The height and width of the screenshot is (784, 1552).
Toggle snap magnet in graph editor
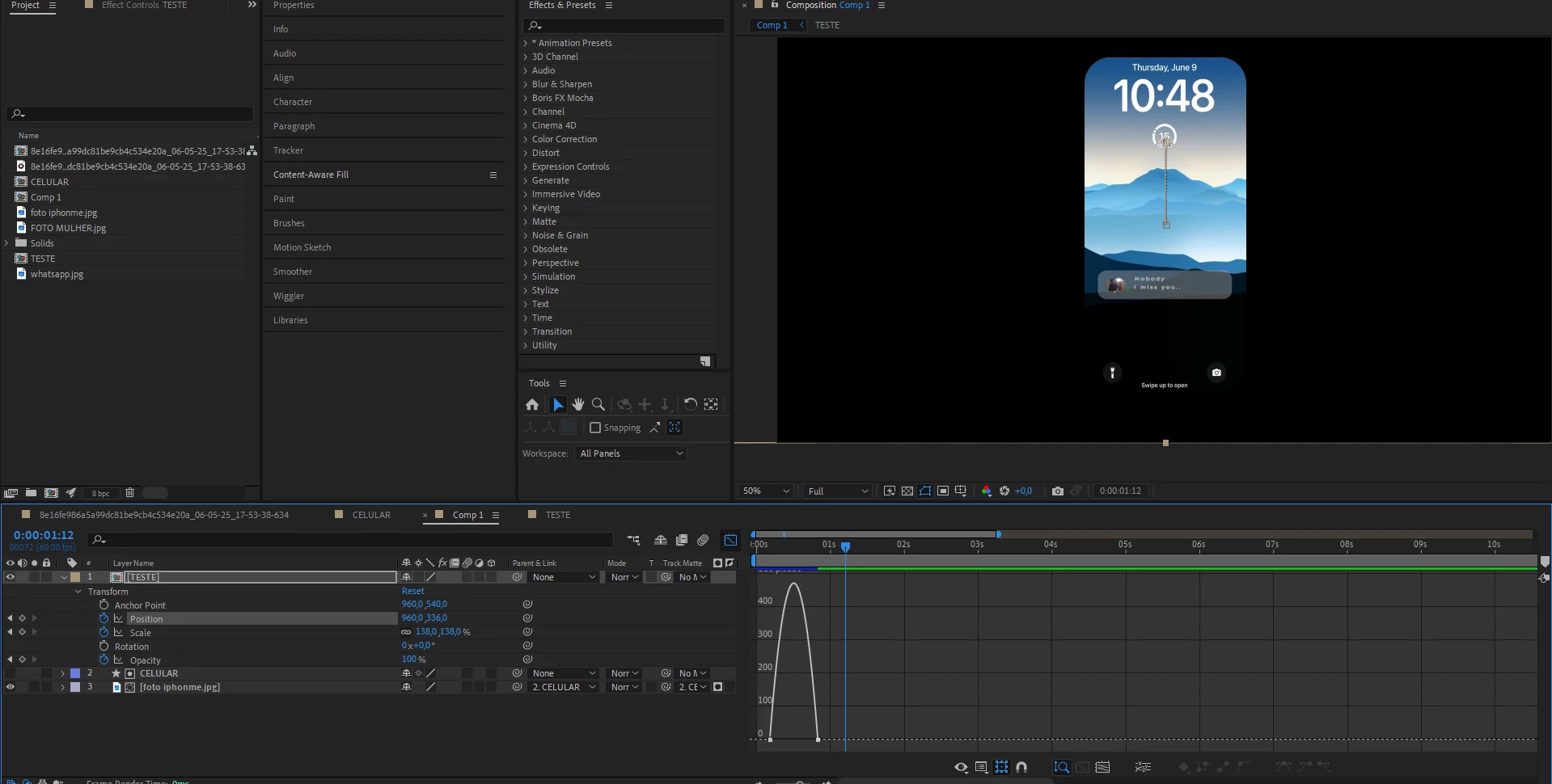(1021, 767)
